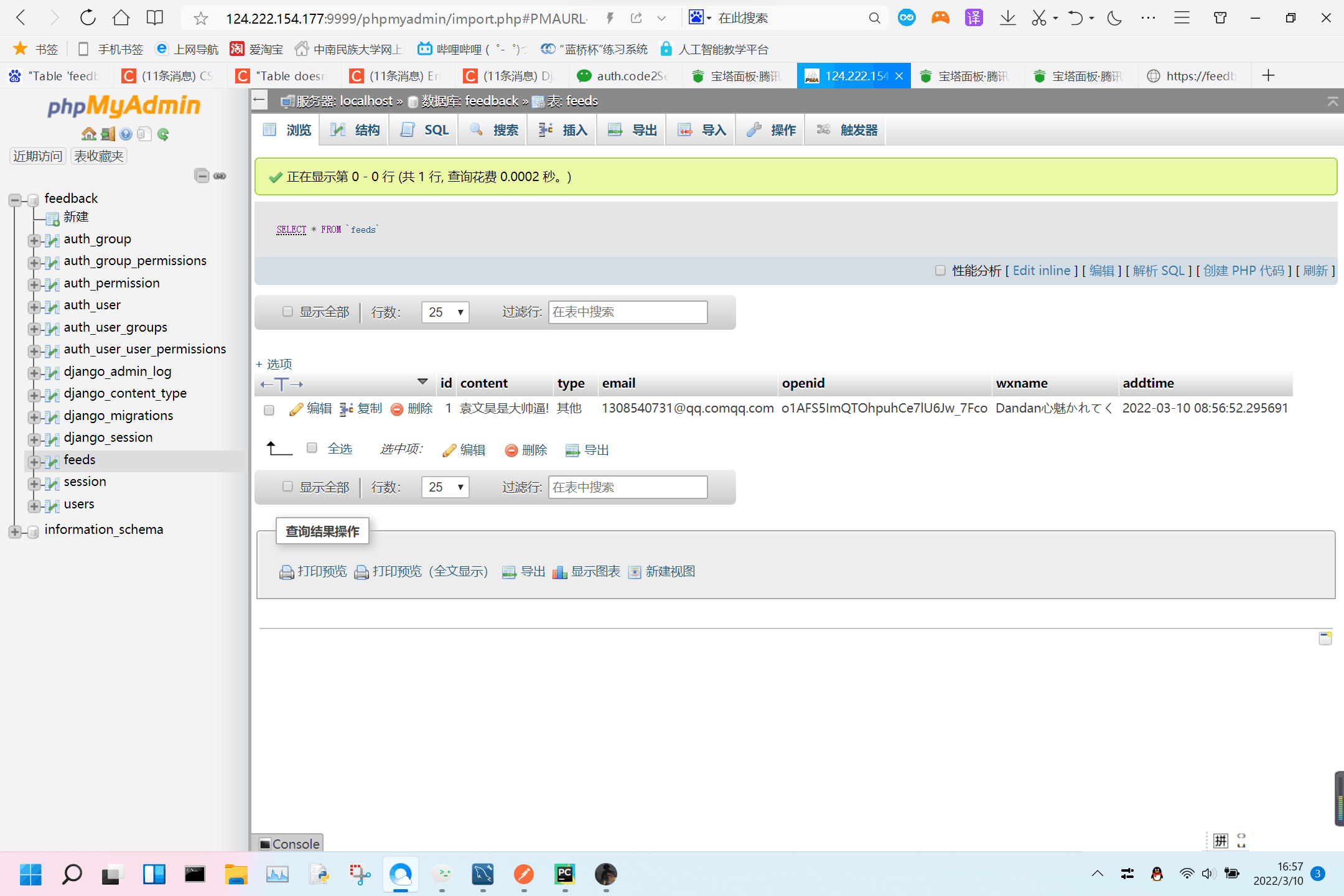This screenshot has height=896, width=1344.
Task: Click the column header sort dropdown arrow
Action: (422, 381)
